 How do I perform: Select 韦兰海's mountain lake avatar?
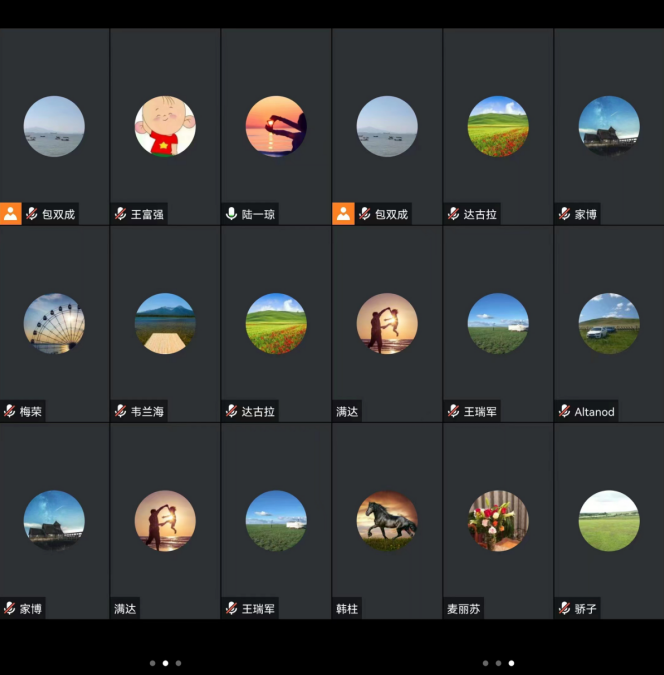point(165,323)
